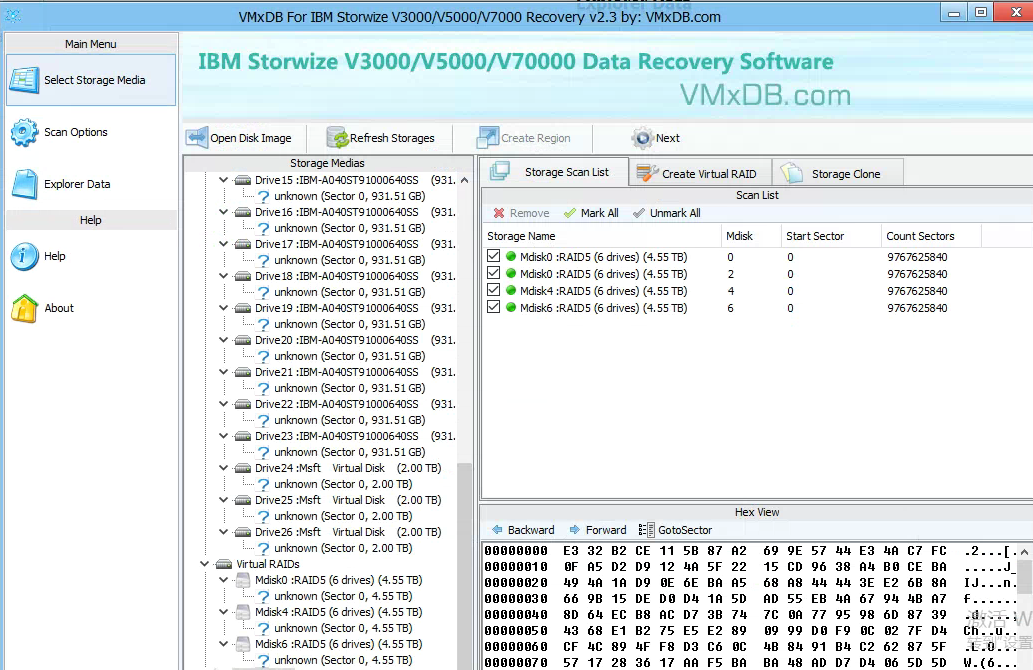Screen dimensions: 1033x670
Task: Click the 9767625840 cell in the Mdisk4 row
Action: coord(917,291)
